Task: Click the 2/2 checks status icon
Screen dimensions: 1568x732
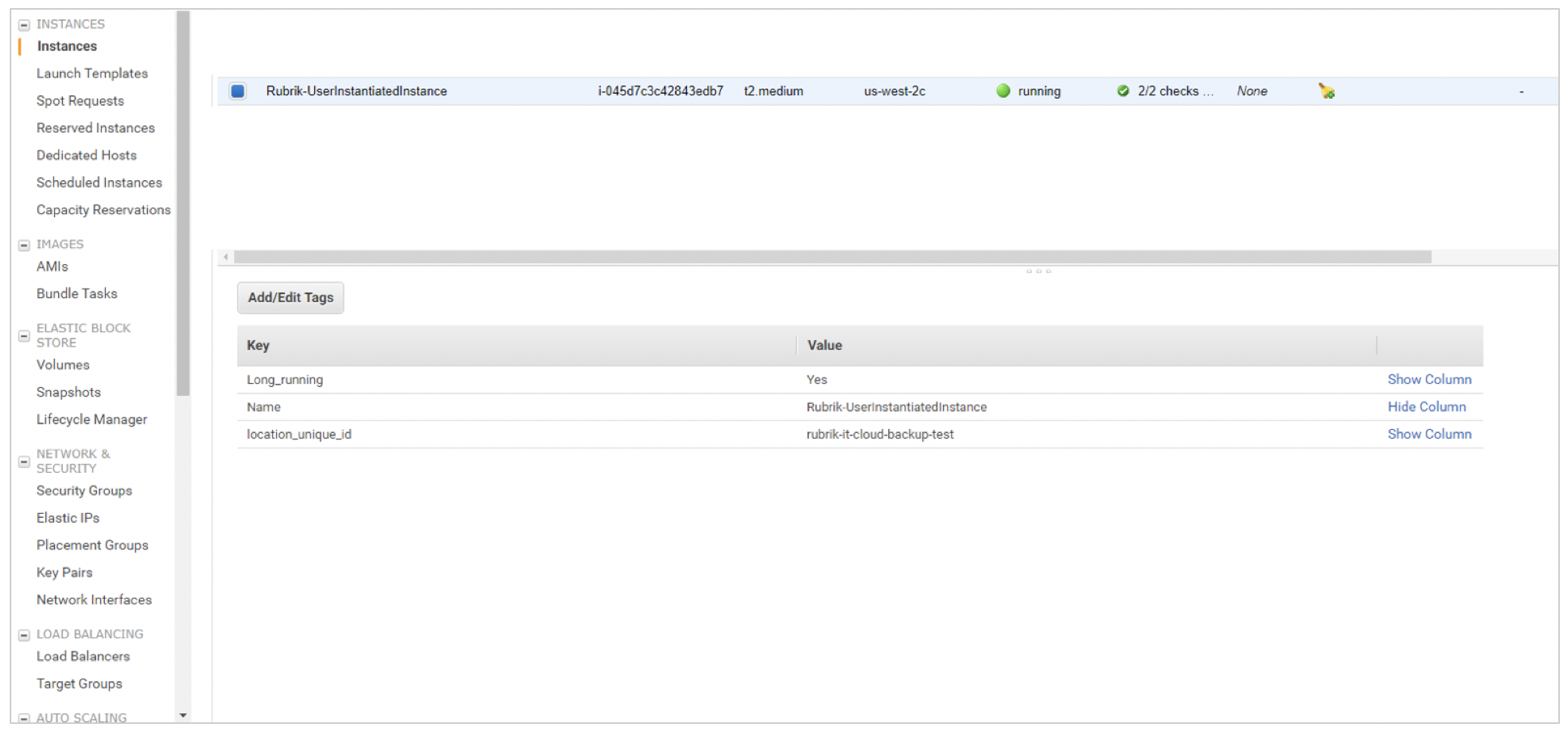Action: pos(1123,91)
